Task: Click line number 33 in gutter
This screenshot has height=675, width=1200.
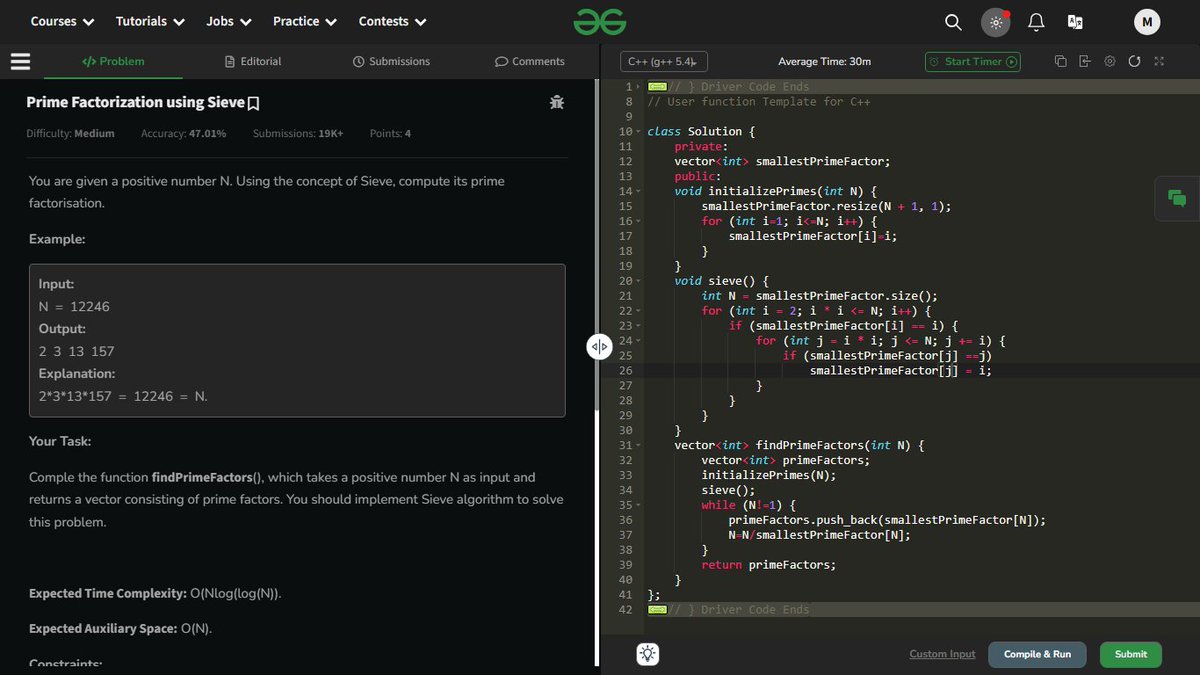Action: (626, 475)
